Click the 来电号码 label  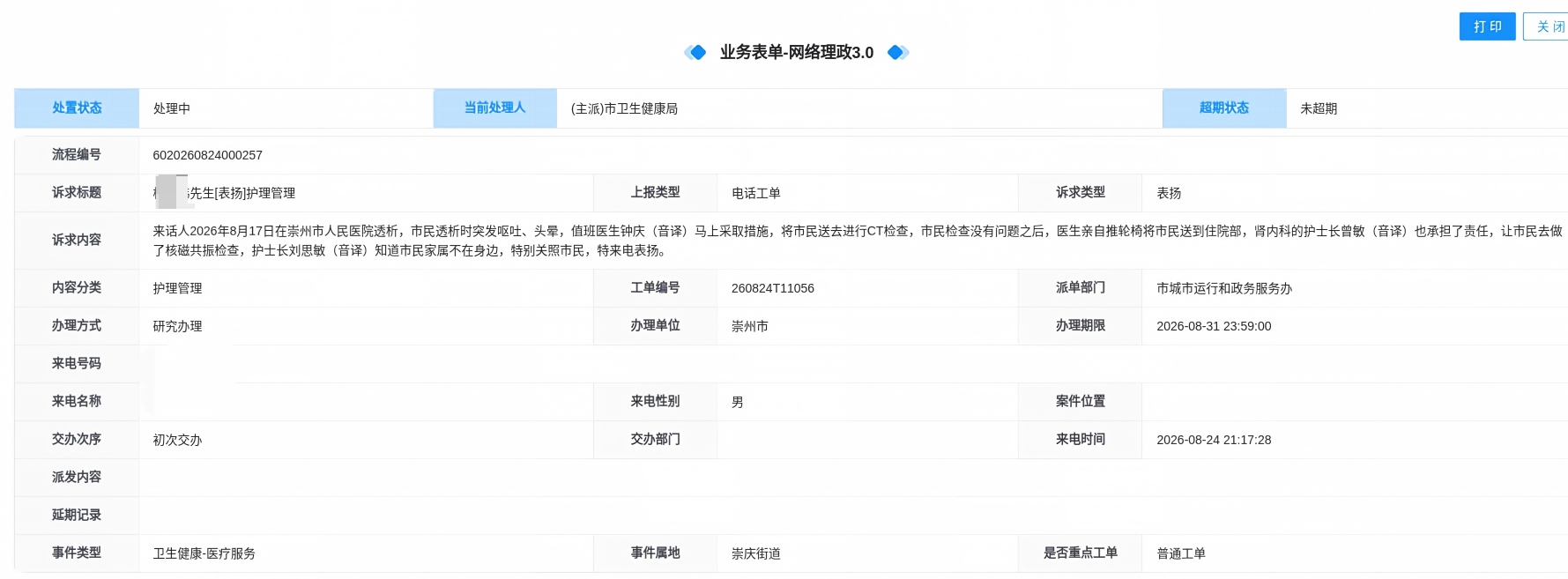(77, 363)
